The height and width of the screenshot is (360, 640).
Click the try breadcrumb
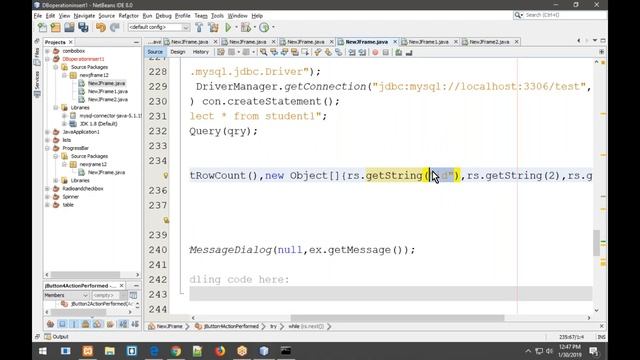pyautogui.click(x=273, y=327)
